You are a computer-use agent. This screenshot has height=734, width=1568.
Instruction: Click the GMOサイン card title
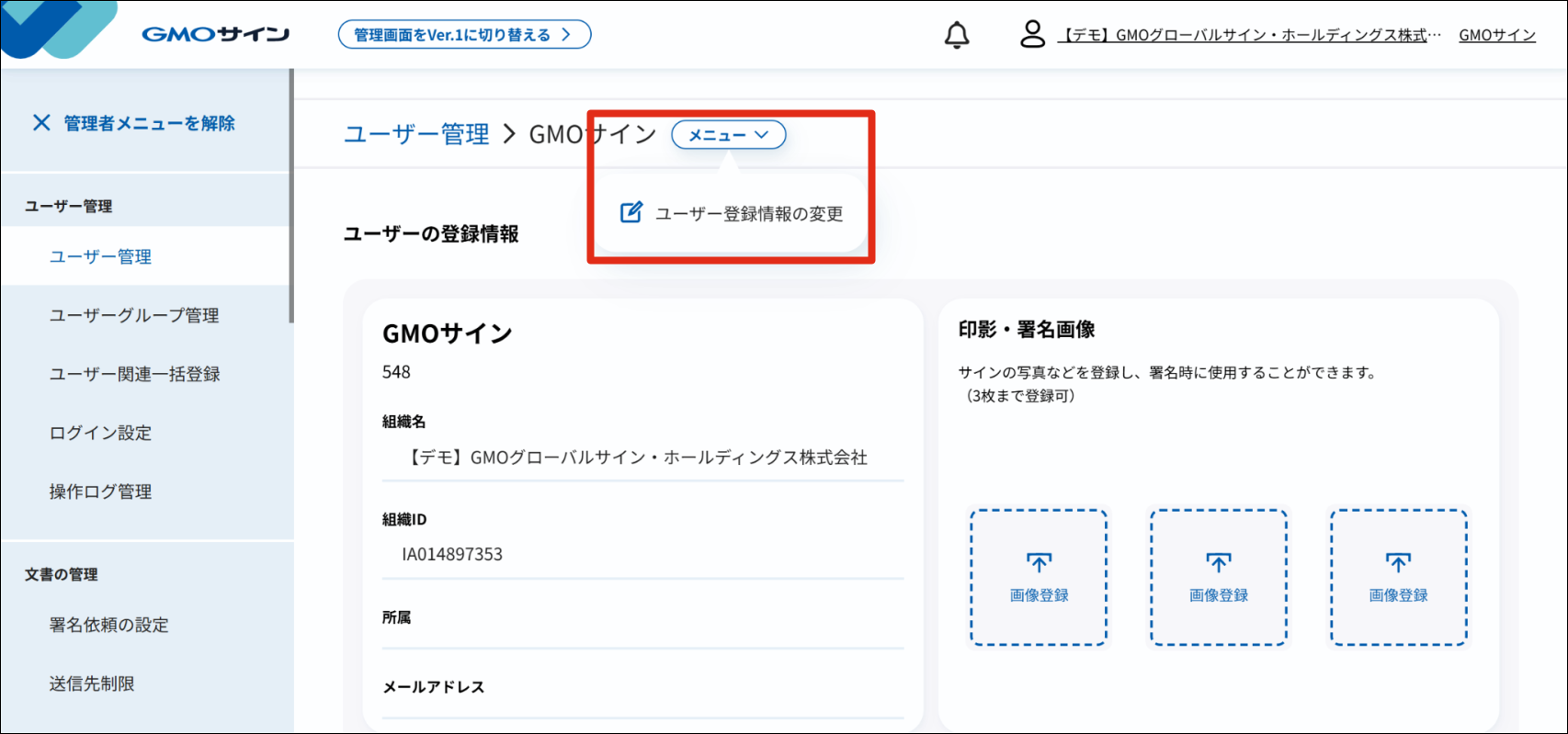(448, 333)
